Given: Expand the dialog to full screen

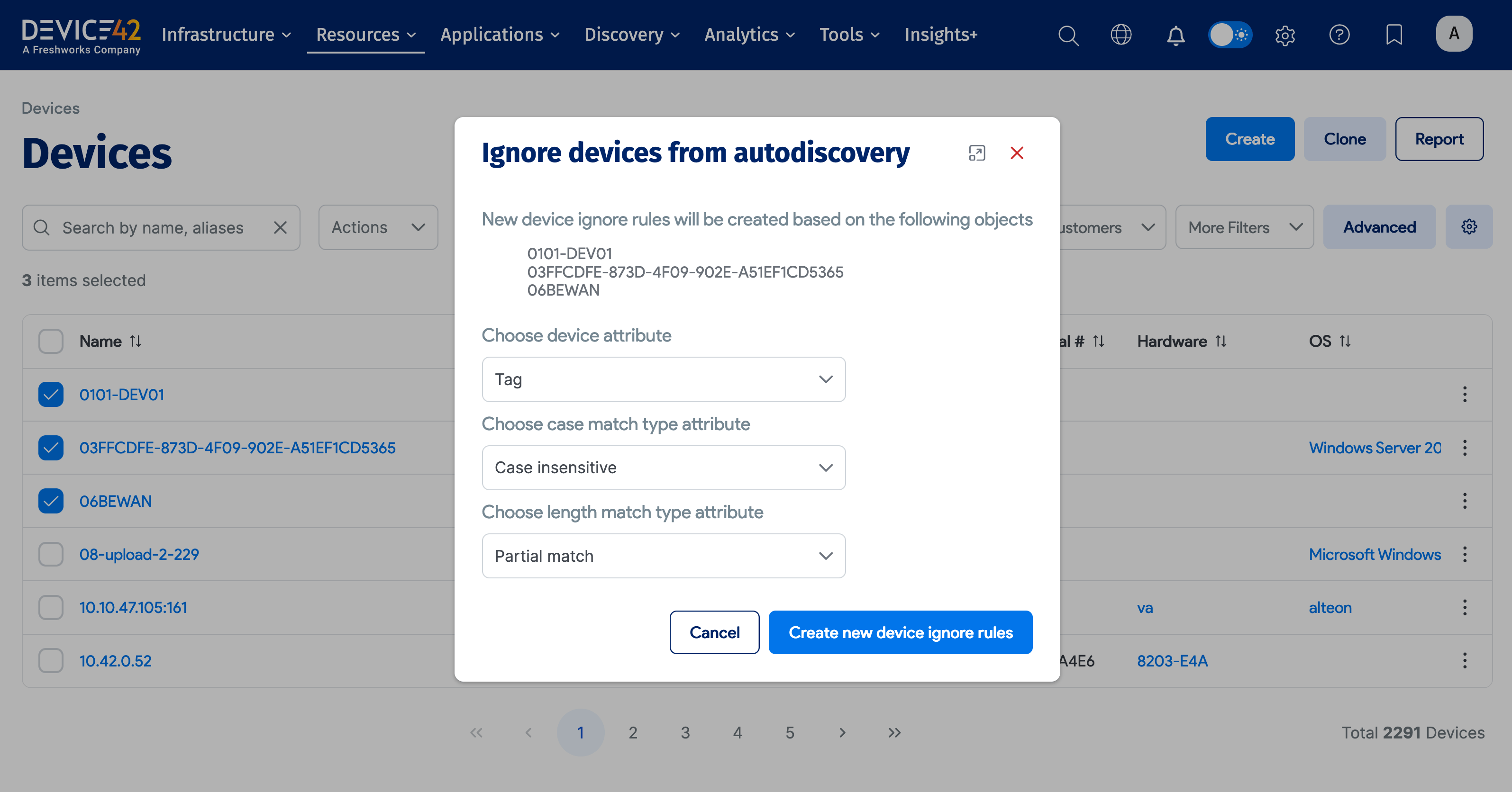Looking at the screenshot, I should pos(977,153).
